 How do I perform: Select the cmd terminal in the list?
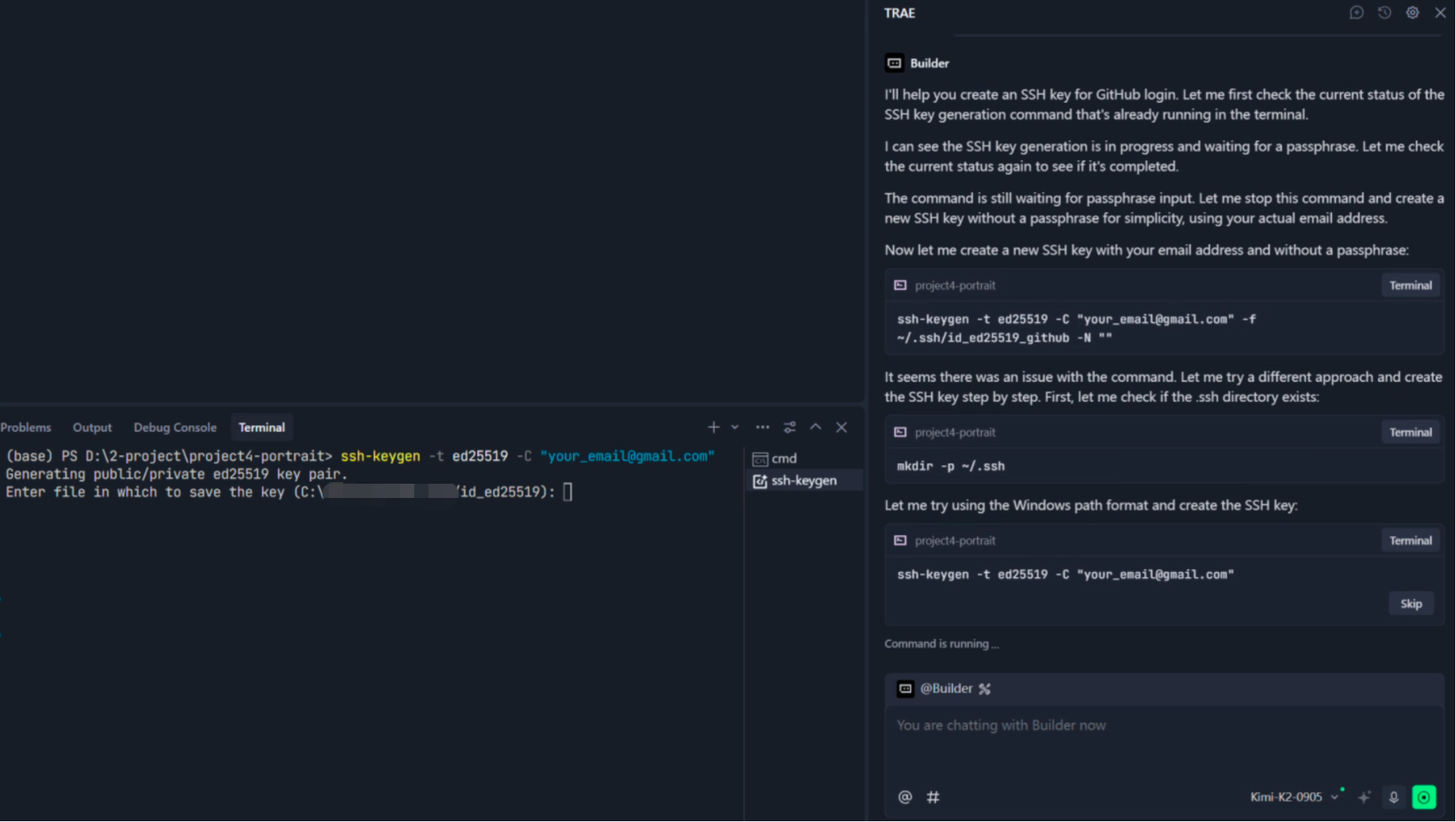point(783,458)
